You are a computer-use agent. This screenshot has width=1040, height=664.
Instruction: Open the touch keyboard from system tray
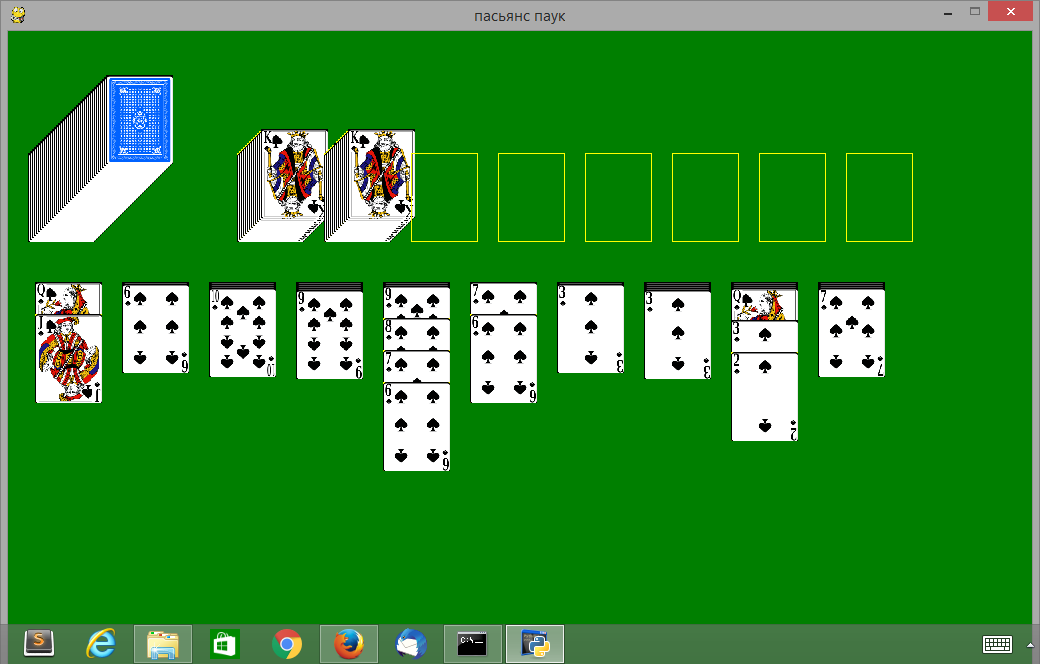pos(999,644)
